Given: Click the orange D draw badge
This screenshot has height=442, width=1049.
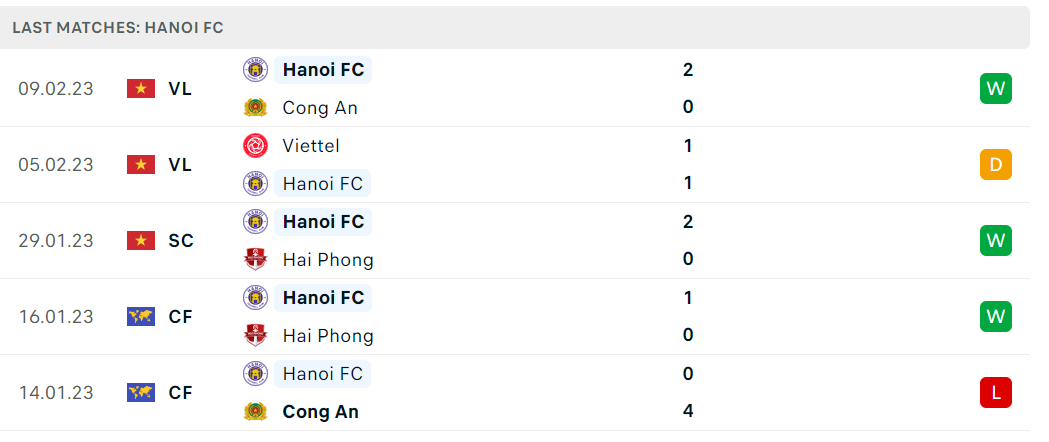Looking at the screenshot, I should tap(995, 164).
